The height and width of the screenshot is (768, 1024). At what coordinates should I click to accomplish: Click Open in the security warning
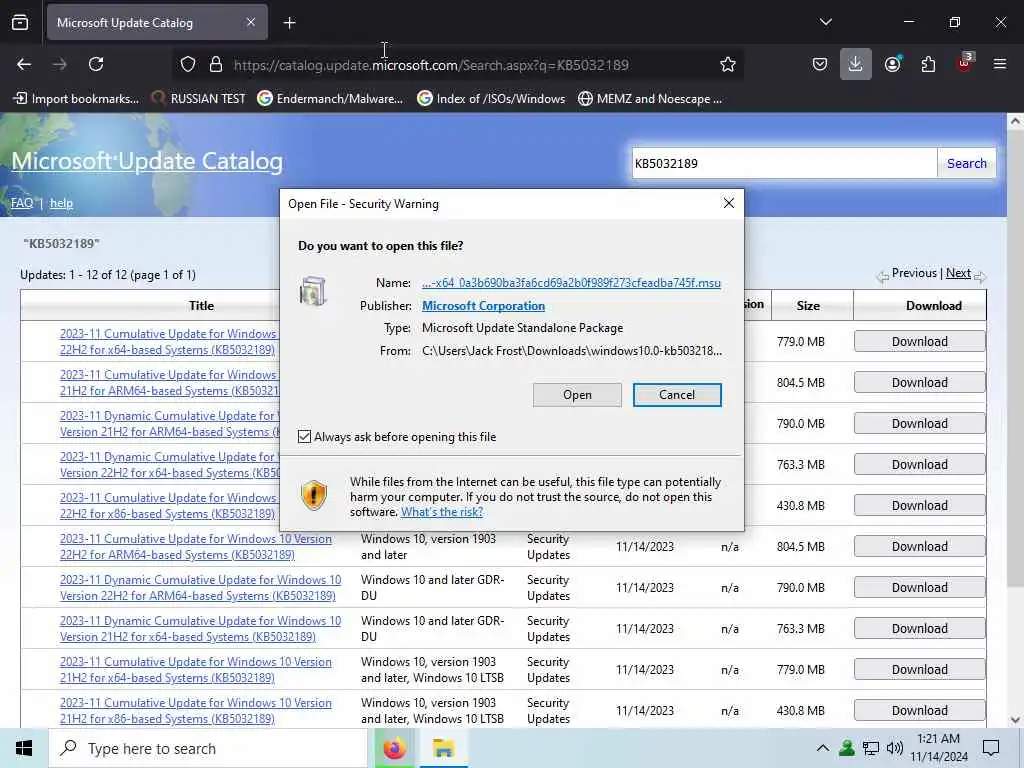[577, 394]
